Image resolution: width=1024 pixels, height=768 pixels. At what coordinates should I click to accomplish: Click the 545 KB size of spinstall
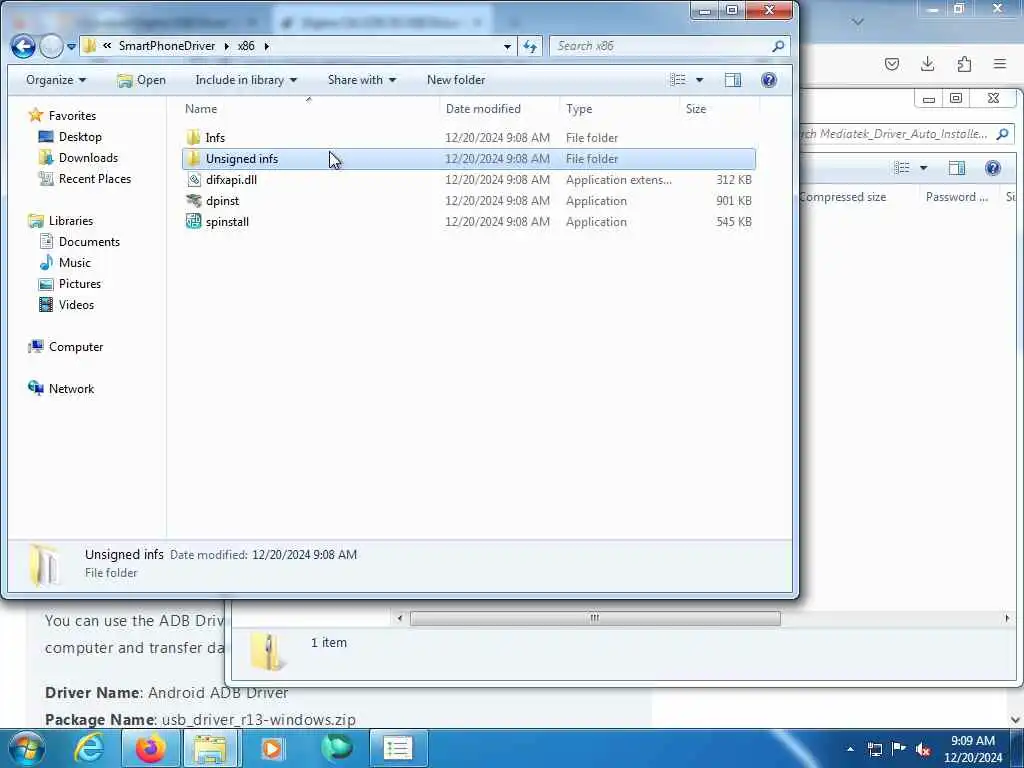(733, 221)
